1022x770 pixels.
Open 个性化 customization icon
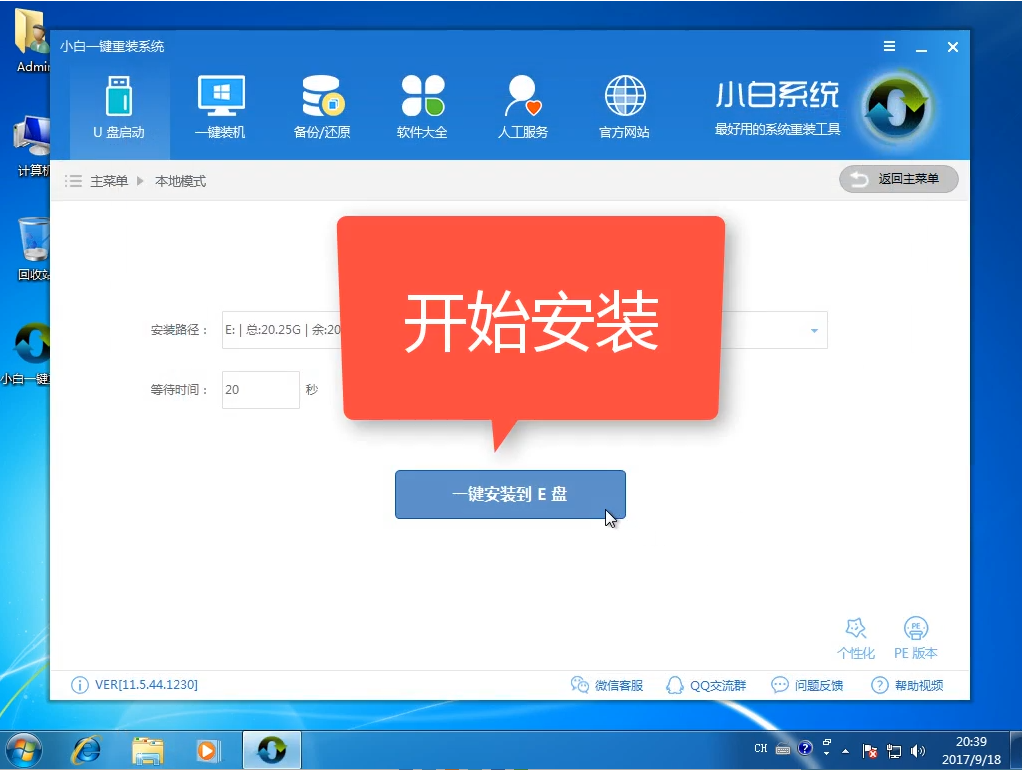(x=855, y=638)
